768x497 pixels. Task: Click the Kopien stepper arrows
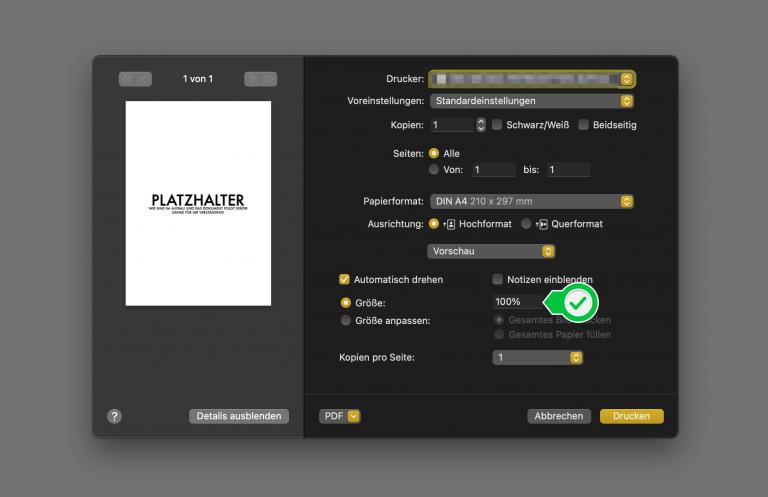pos(481,125)
